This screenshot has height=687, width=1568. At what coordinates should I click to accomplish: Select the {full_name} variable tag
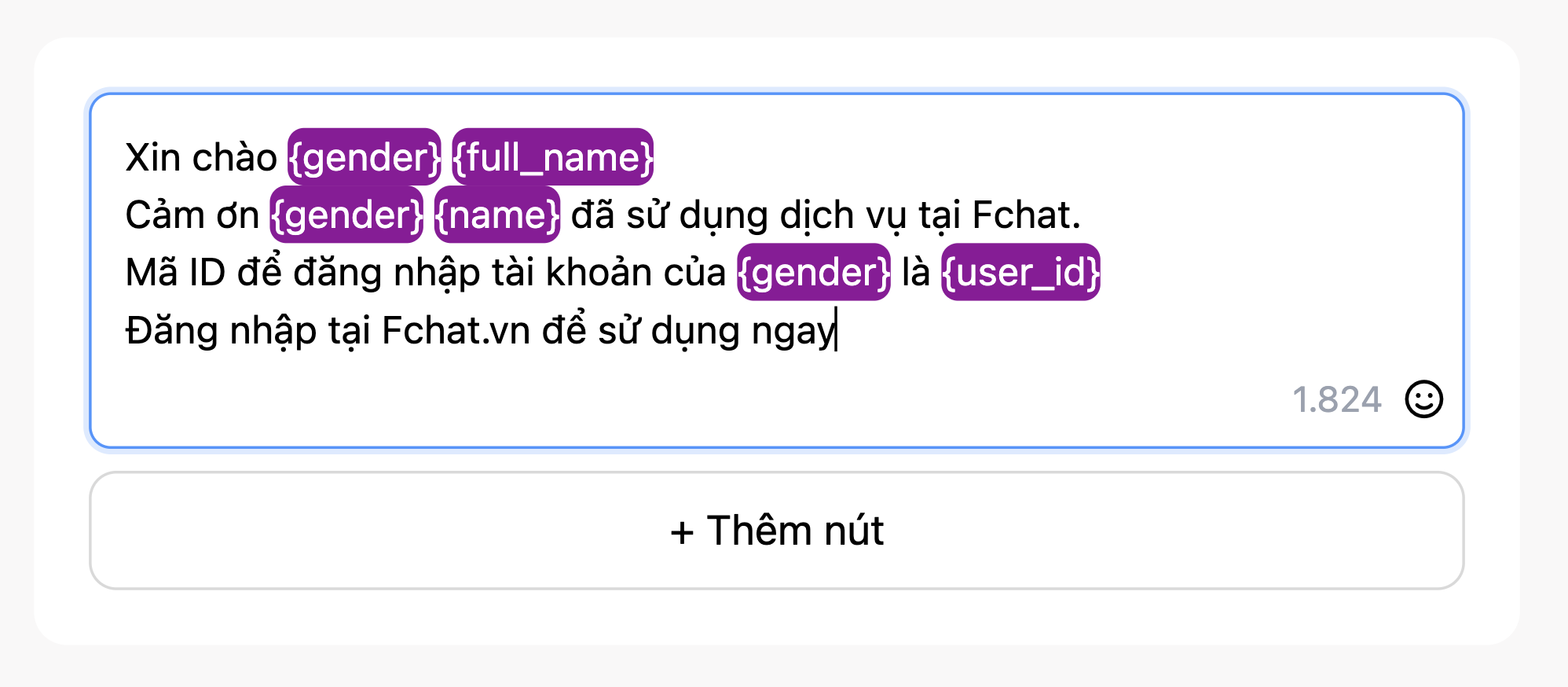pos(552,157)
